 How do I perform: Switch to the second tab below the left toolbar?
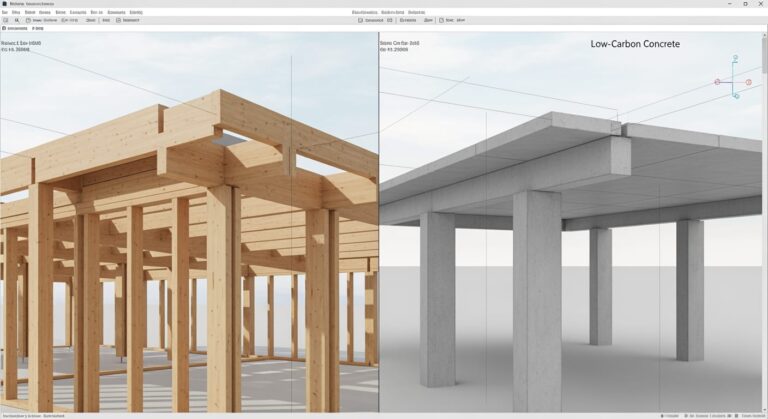click(37, 29)
